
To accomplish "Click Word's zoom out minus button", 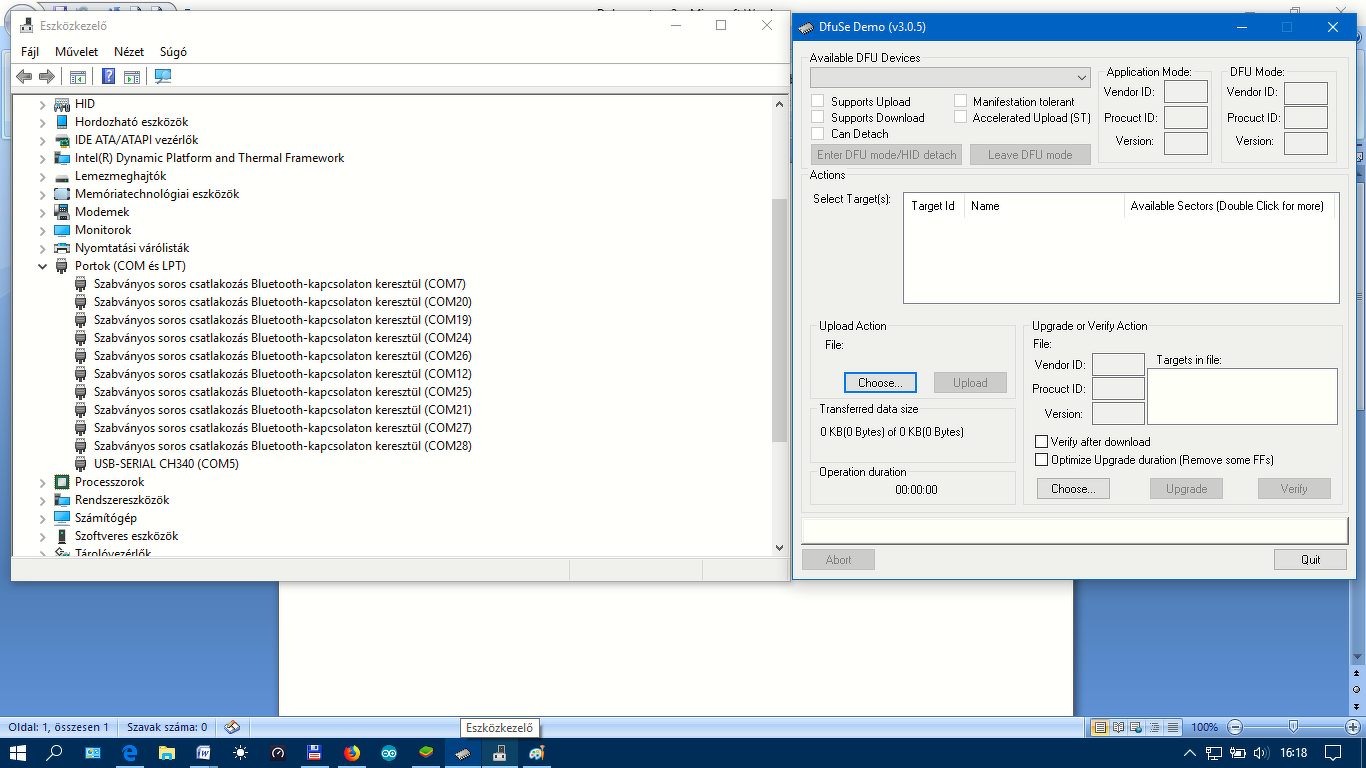I will click(x=1235, y=727).
